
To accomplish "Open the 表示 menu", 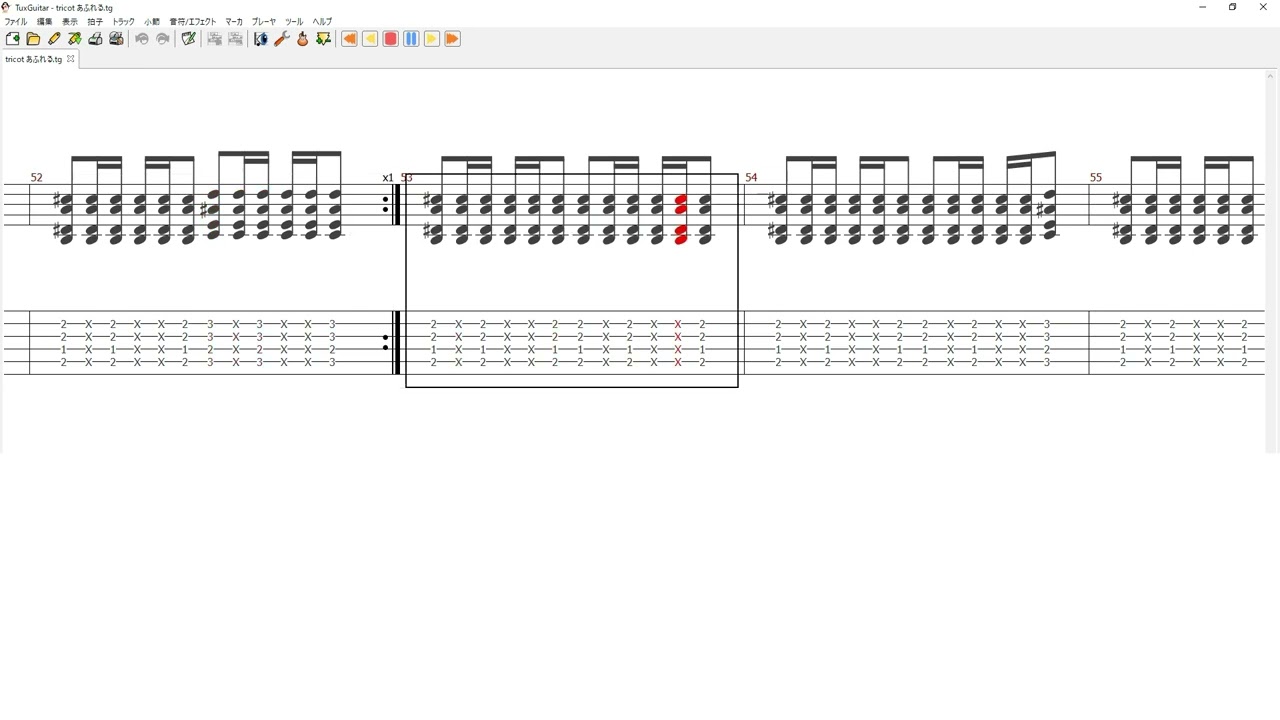I will [70, 21].
